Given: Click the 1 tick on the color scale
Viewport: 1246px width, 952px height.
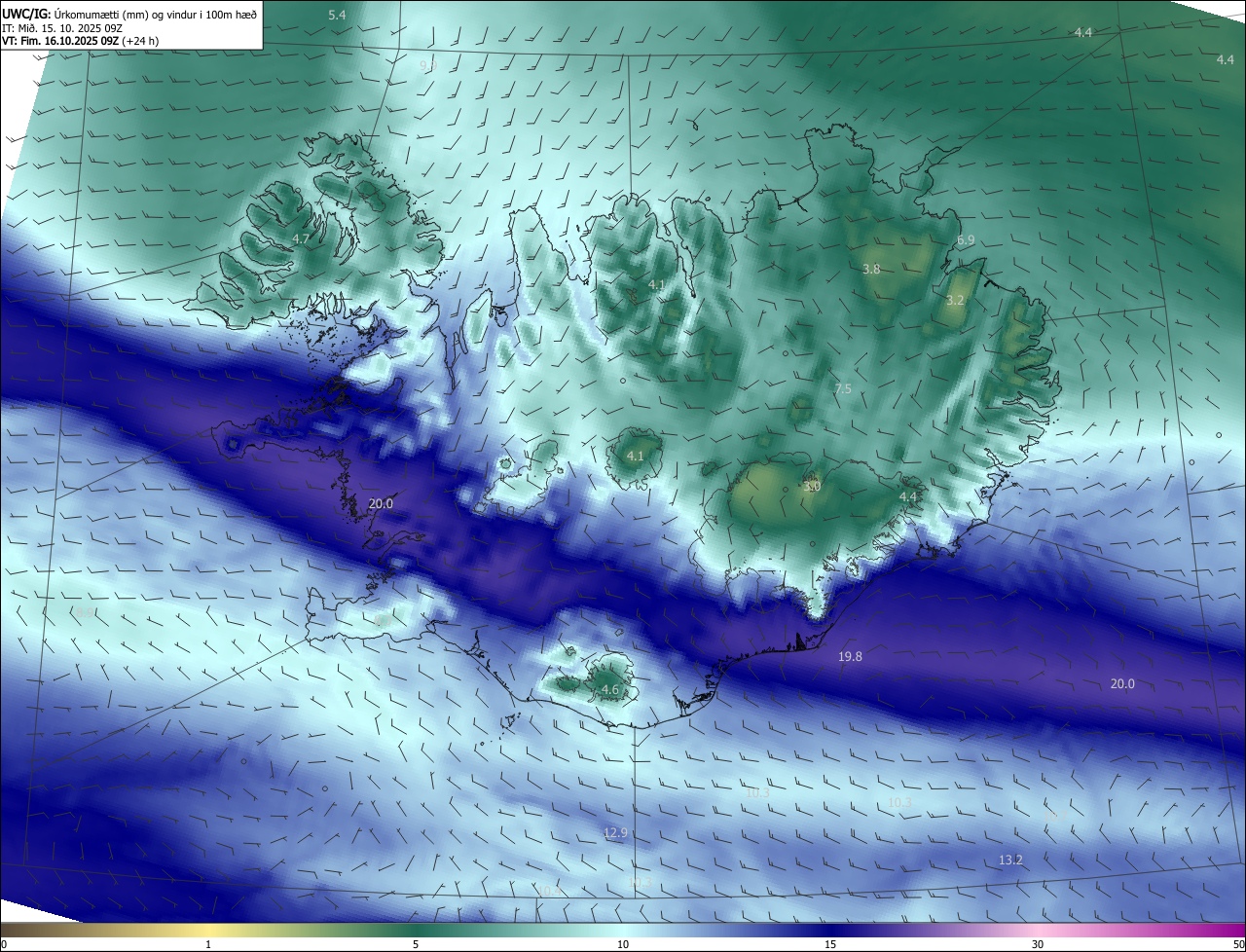Looking at the screenshot, I should [x=208, y=944].
